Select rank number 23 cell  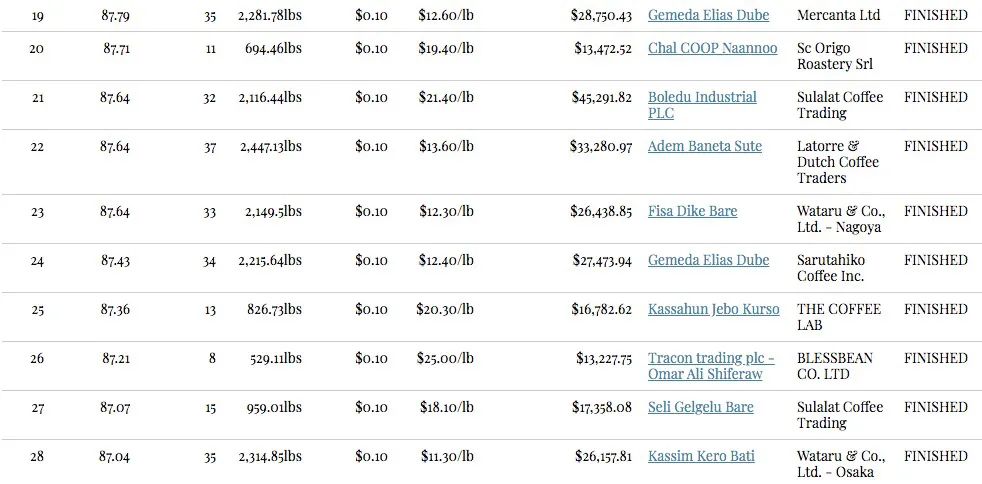click(x=38, y=212)
